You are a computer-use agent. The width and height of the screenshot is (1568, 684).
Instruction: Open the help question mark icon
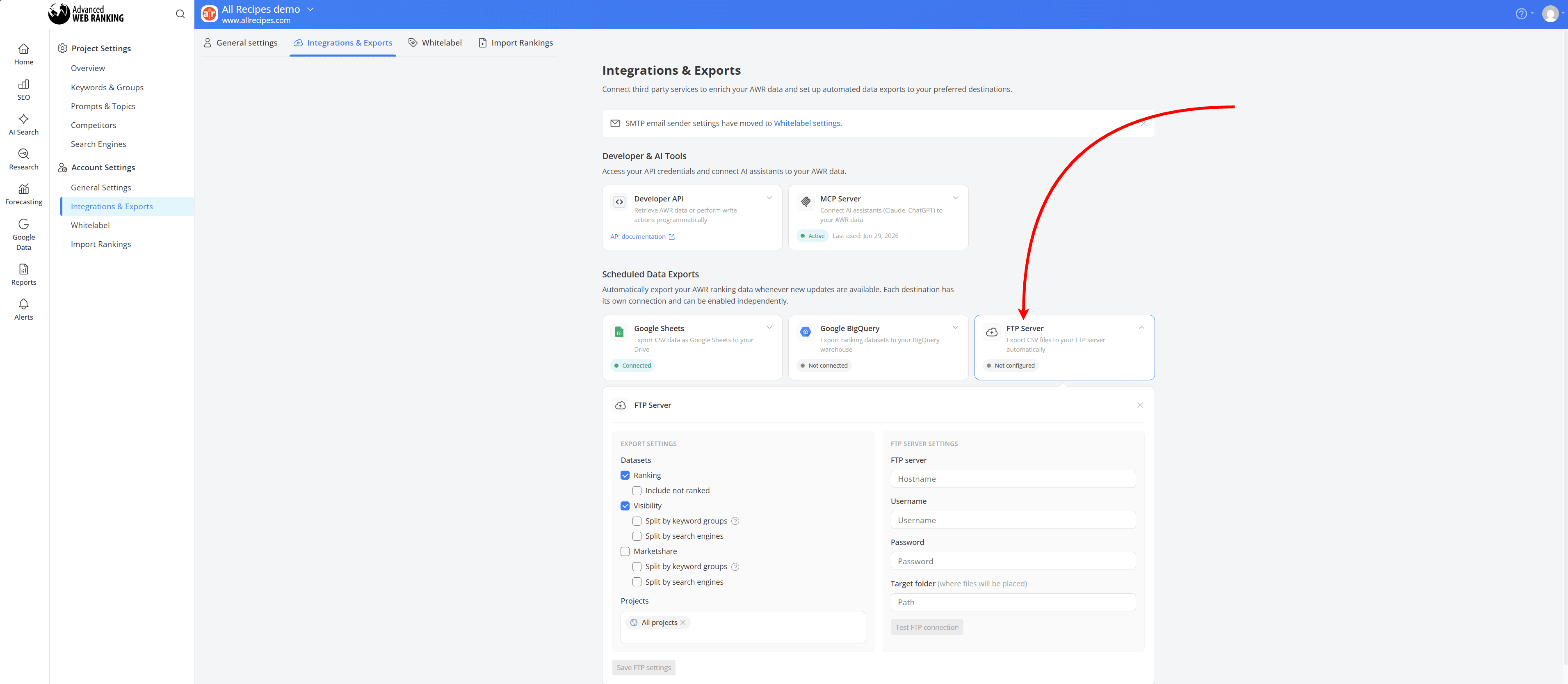[1521, 14]
